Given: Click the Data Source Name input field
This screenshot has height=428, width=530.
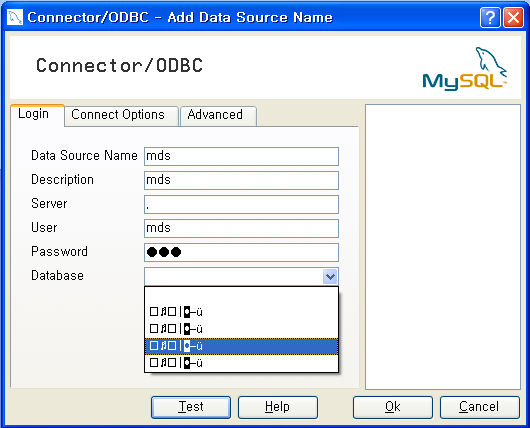Looking at the screenshot, I should pos(241,156).
